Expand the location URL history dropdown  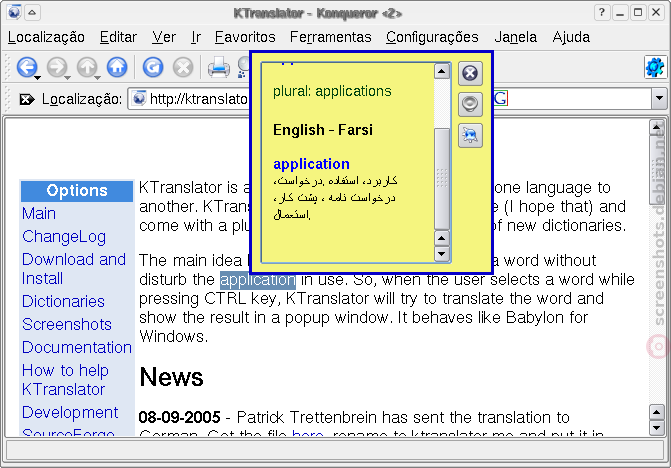tap(659, 99)
